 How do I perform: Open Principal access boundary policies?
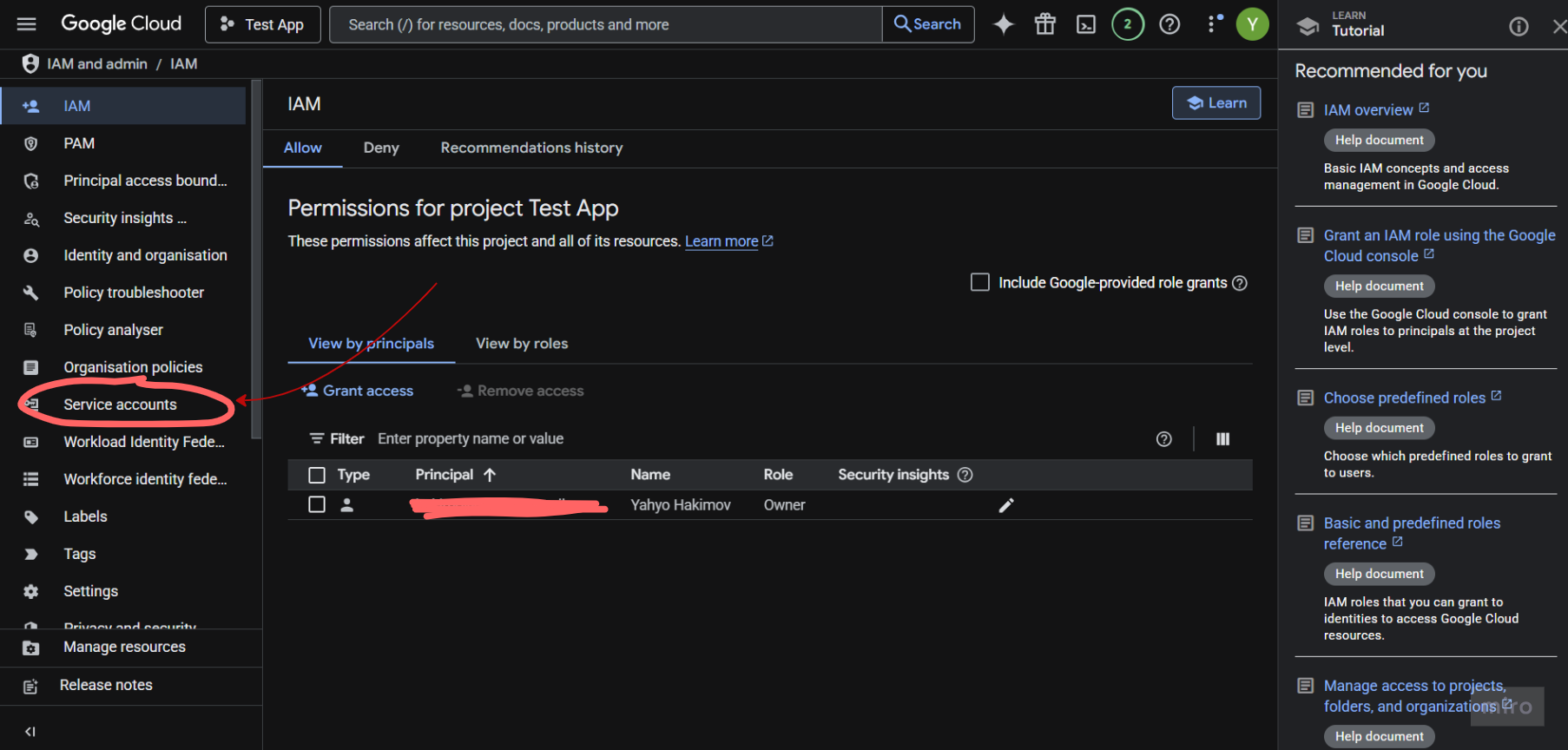pos(122,181)
